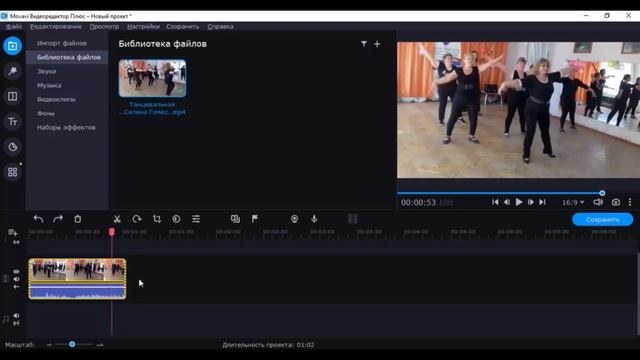Screen dimensions: 640x360
Task: Open player options three-dot menu
Action: pos(630,202)
